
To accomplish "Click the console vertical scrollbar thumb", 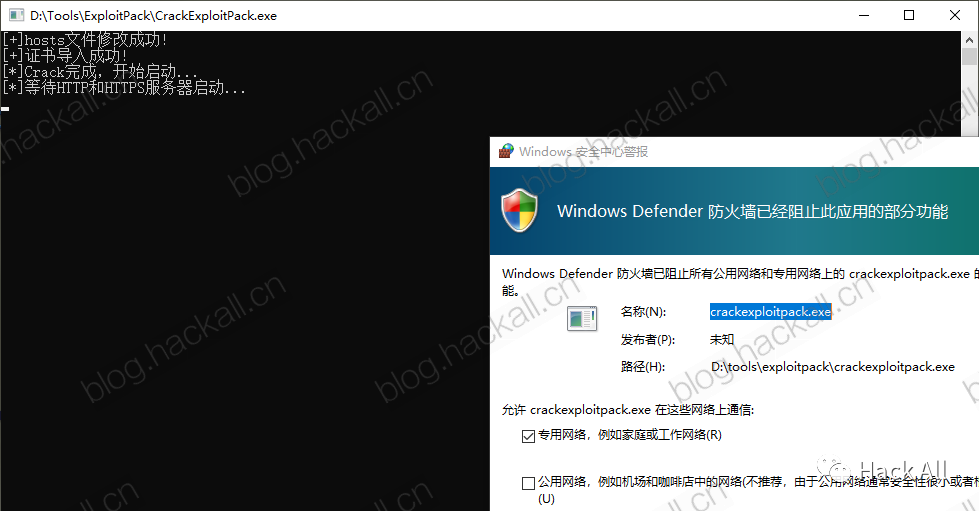I will click(x=970, y=56).
